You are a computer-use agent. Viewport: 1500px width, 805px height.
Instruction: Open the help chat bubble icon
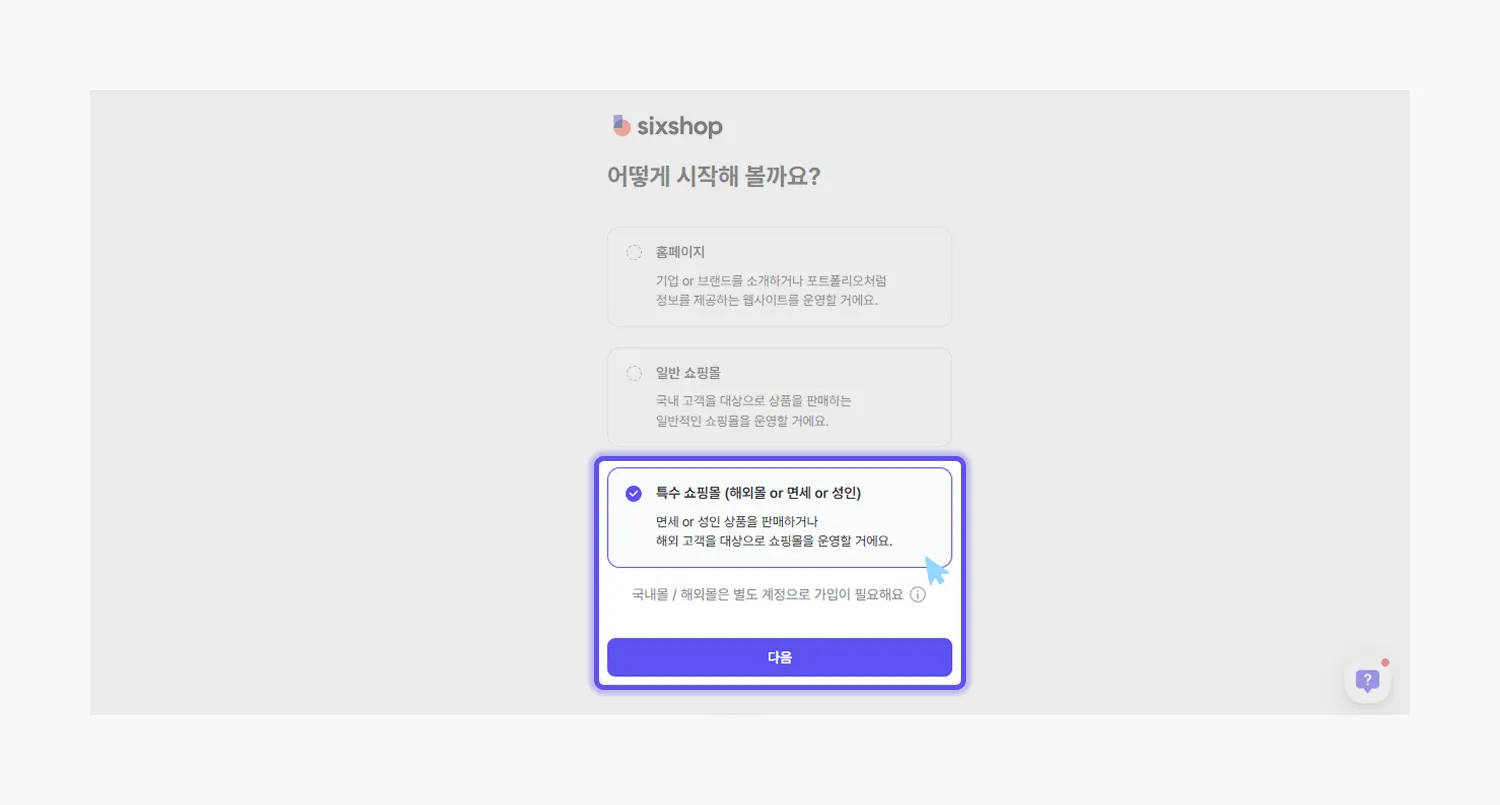[x=1367, y=681]
